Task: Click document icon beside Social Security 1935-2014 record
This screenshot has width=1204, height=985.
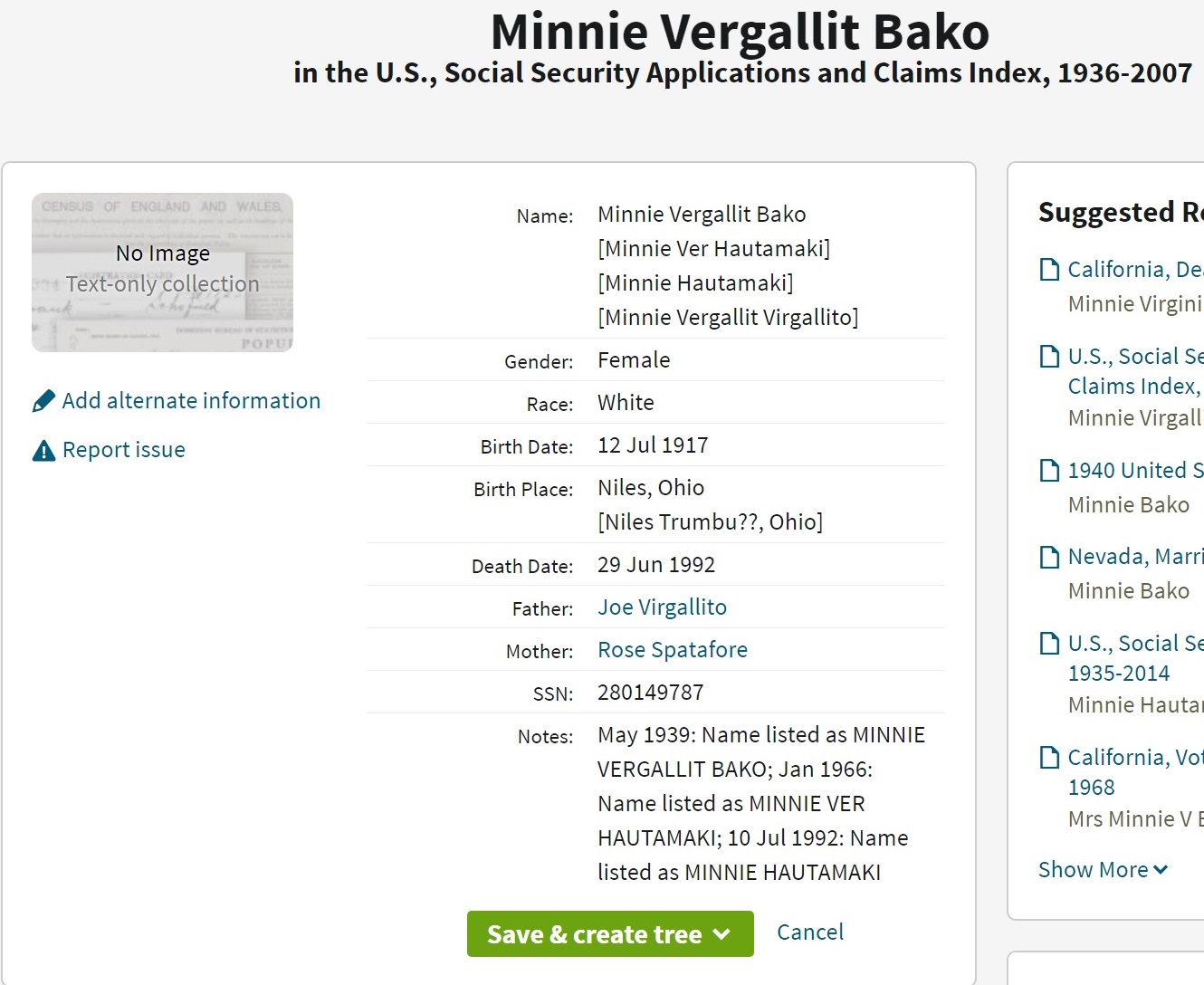Action: tap(1049, 644)
